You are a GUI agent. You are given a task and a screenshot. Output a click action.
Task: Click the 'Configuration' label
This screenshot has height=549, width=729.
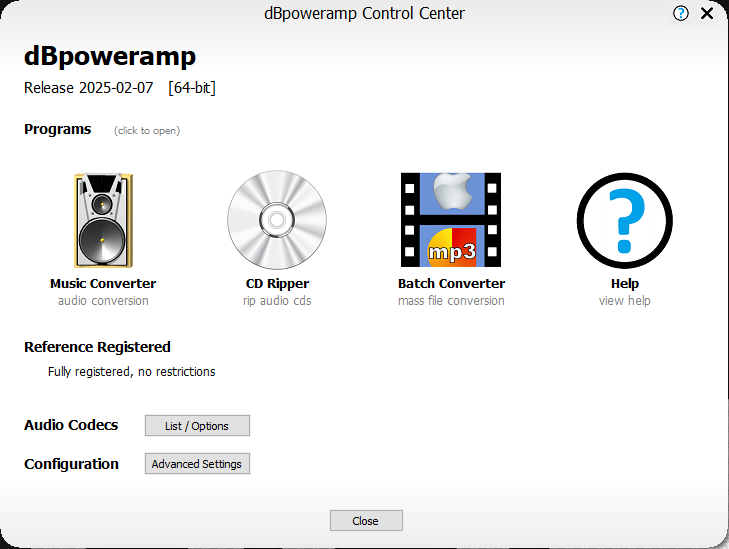(x=71, y=464)
